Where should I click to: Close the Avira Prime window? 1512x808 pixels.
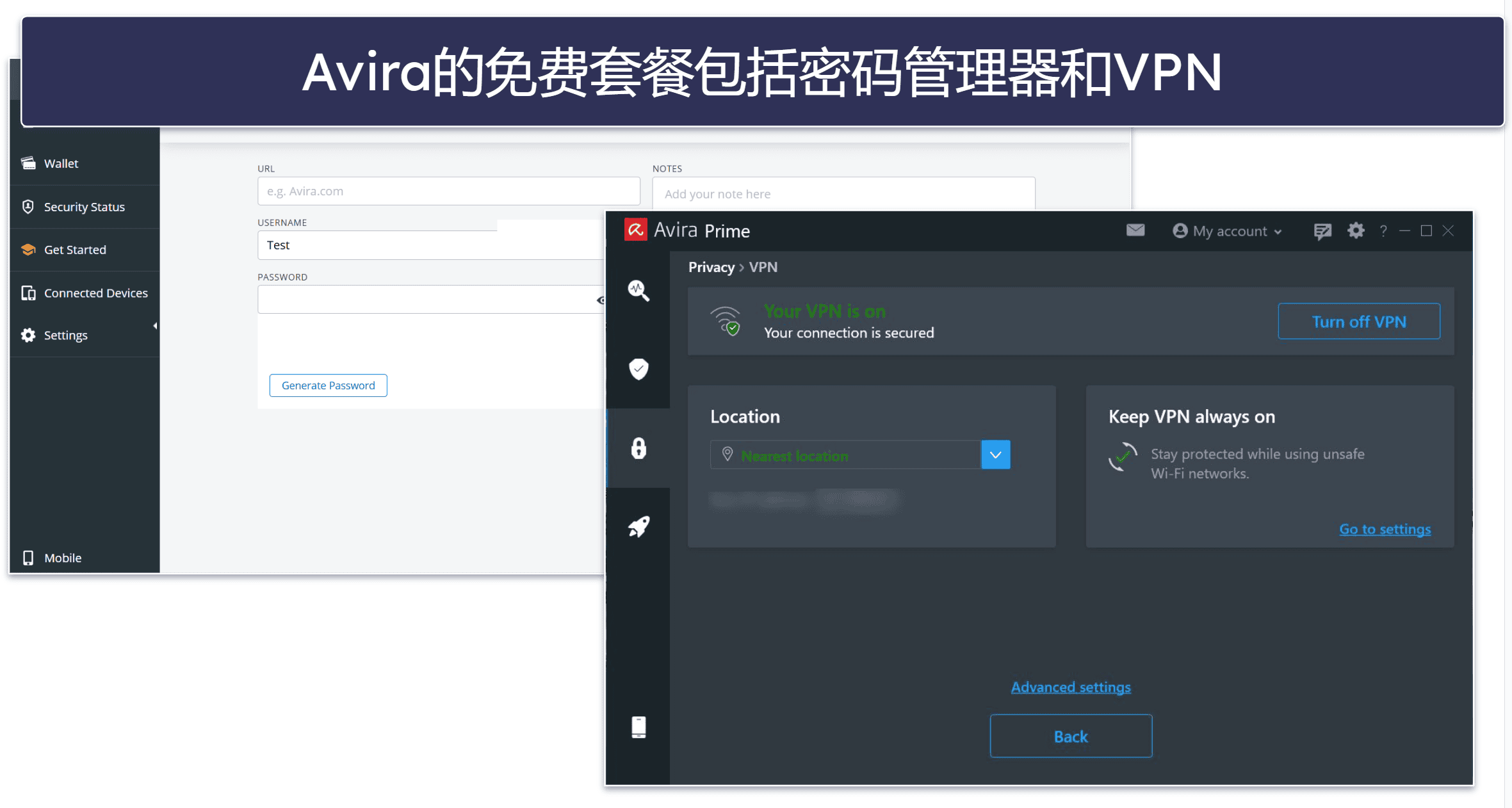pos(1448,230)
